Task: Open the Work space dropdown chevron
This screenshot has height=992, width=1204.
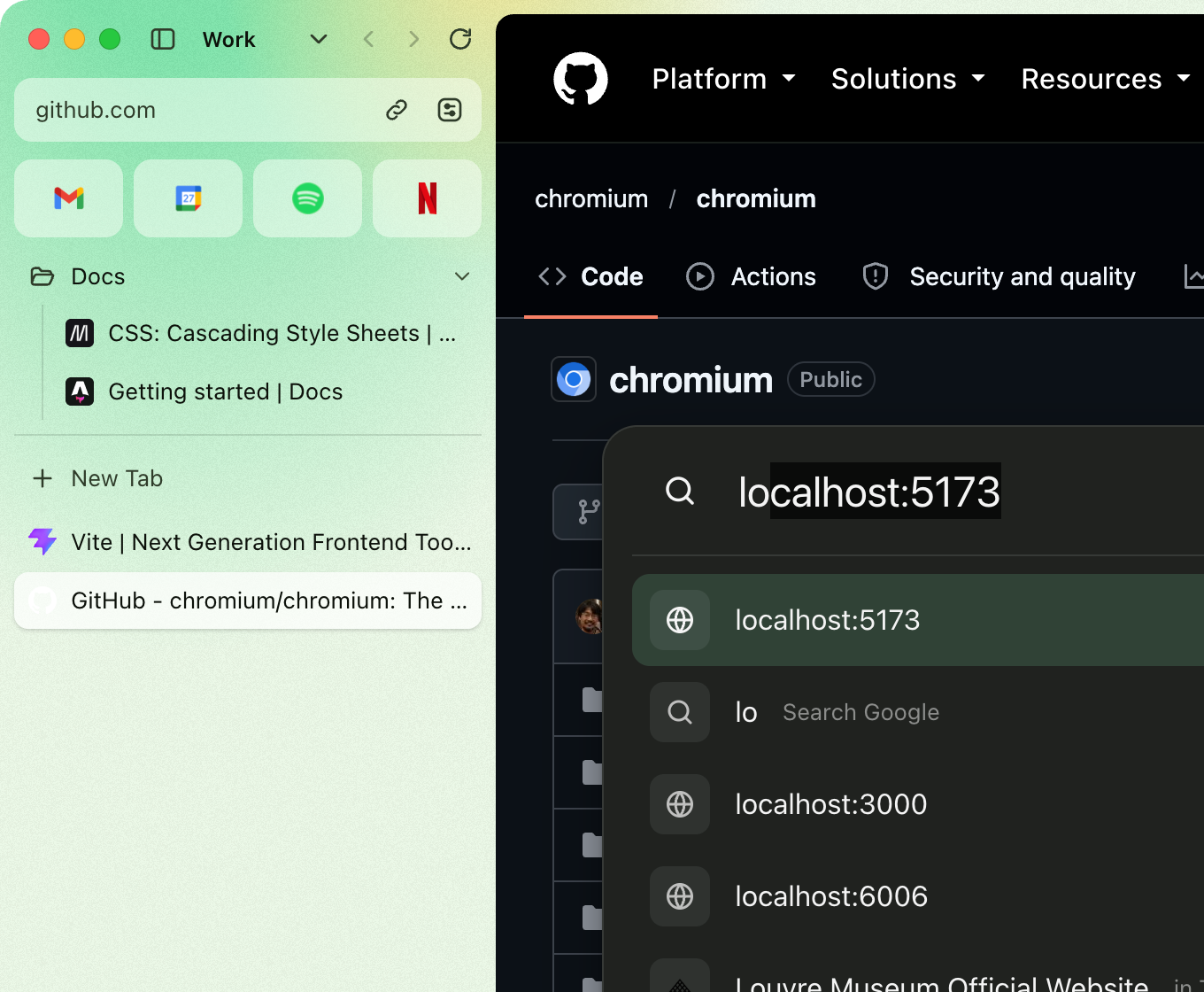Action: click(319, 39)
